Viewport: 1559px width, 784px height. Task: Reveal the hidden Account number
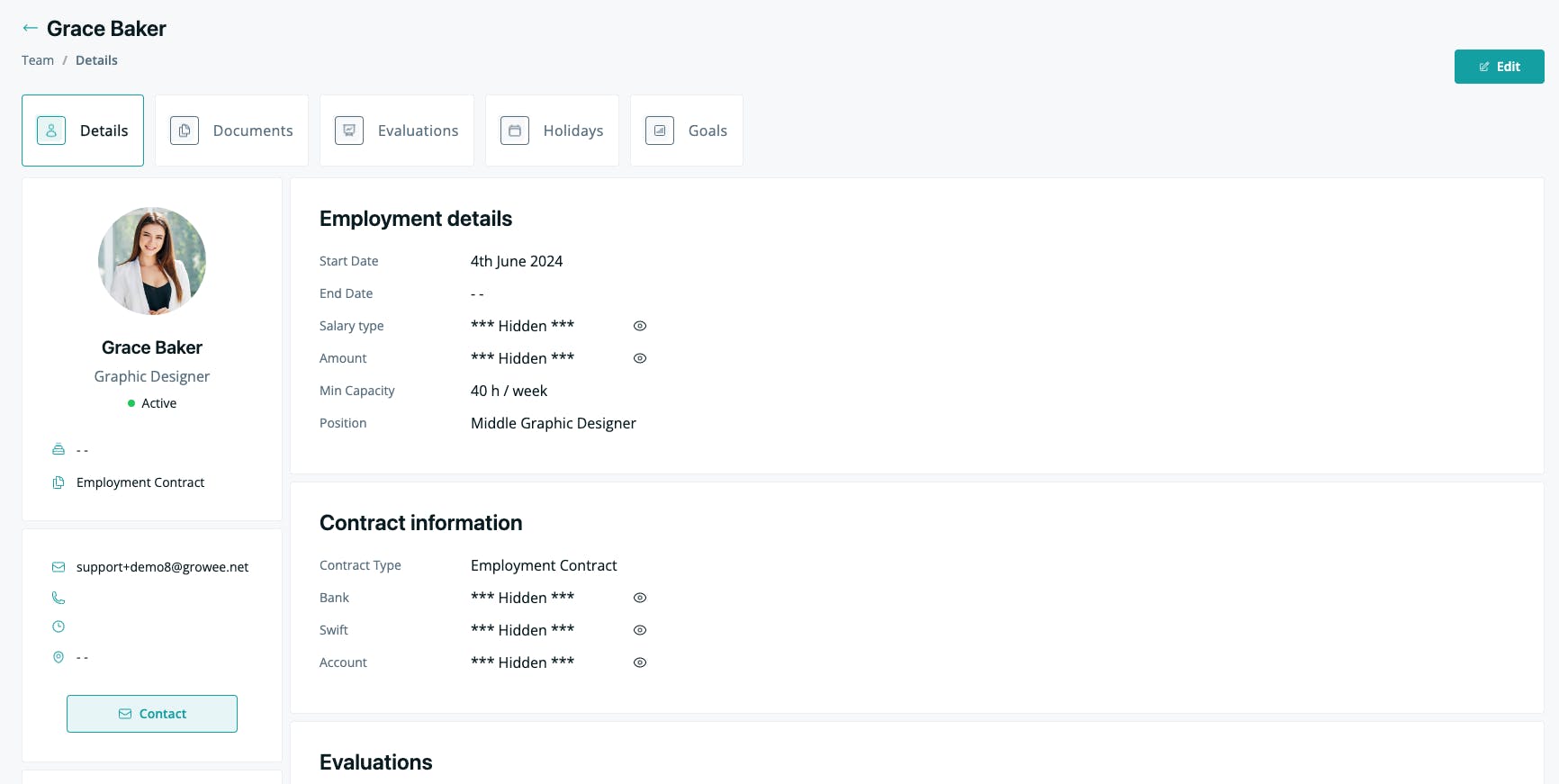point(640,662)
